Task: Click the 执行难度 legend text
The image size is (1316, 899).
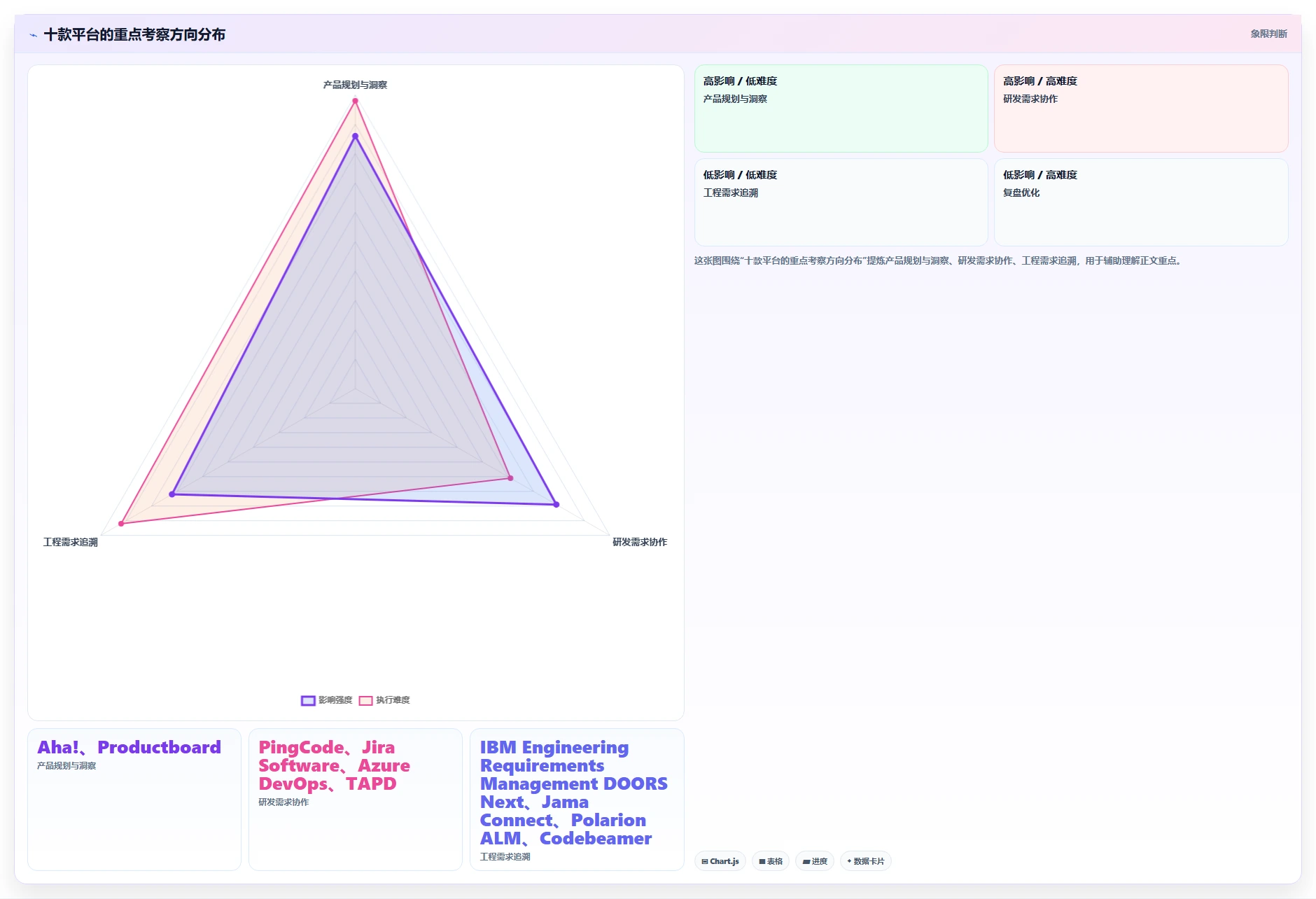Action: click(x=393, y=700)
